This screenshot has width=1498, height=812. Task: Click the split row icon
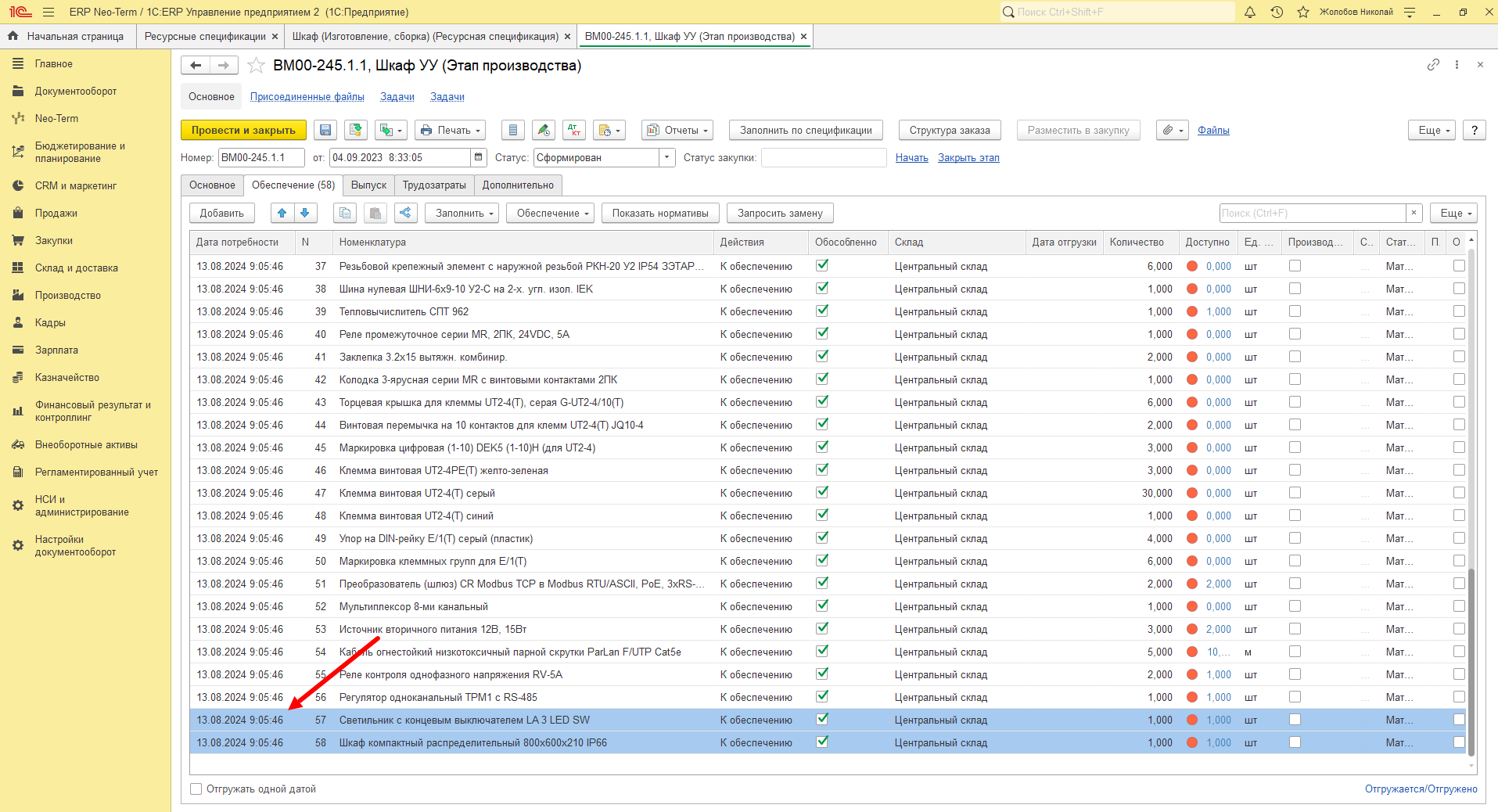point(405,213)
